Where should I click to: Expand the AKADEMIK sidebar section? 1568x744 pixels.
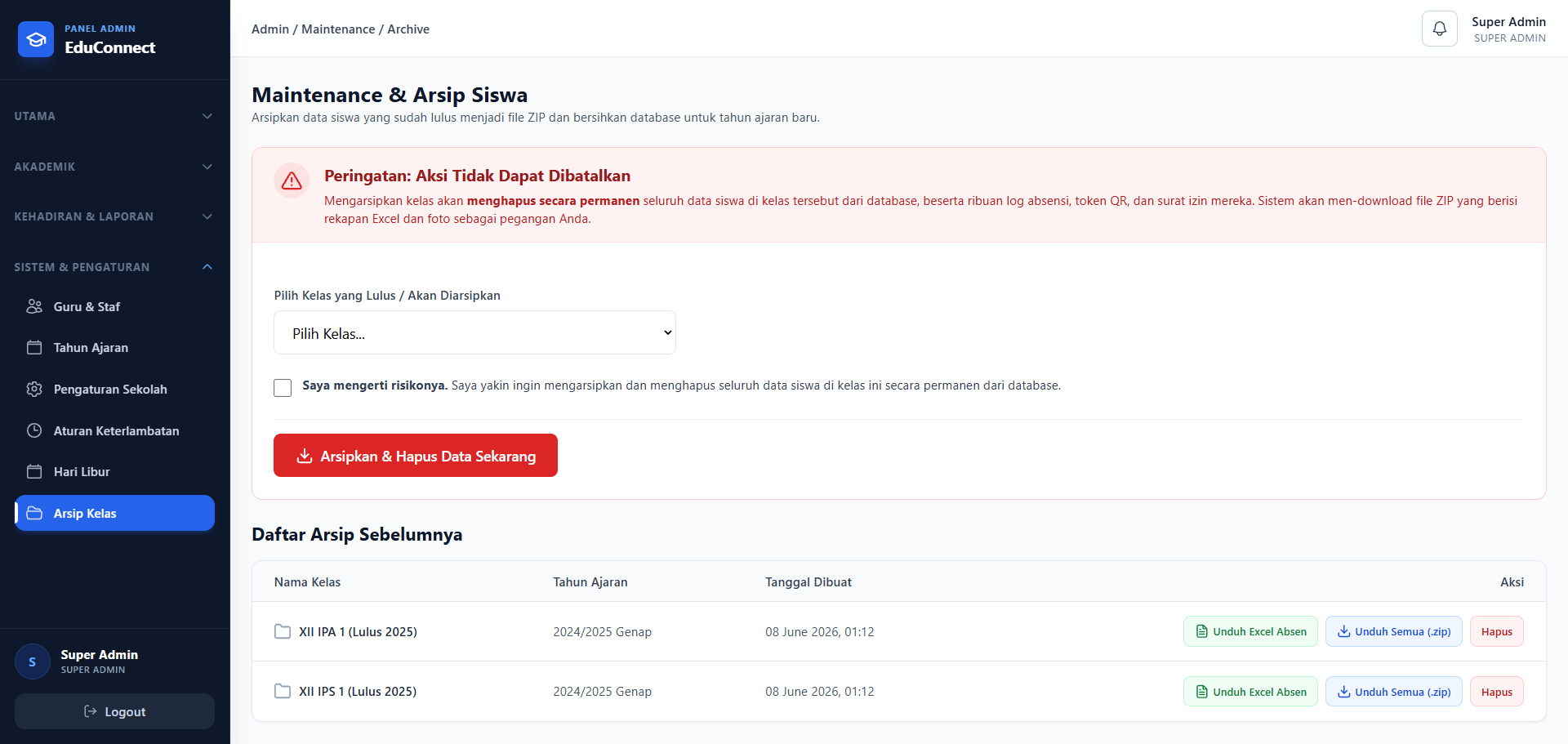pyautogui.click(x=114, y=167)
